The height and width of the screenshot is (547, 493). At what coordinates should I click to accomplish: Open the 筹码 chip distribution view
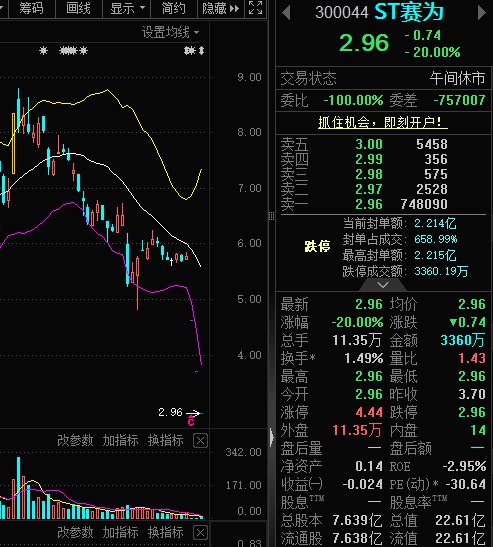(x=31, y=8)
